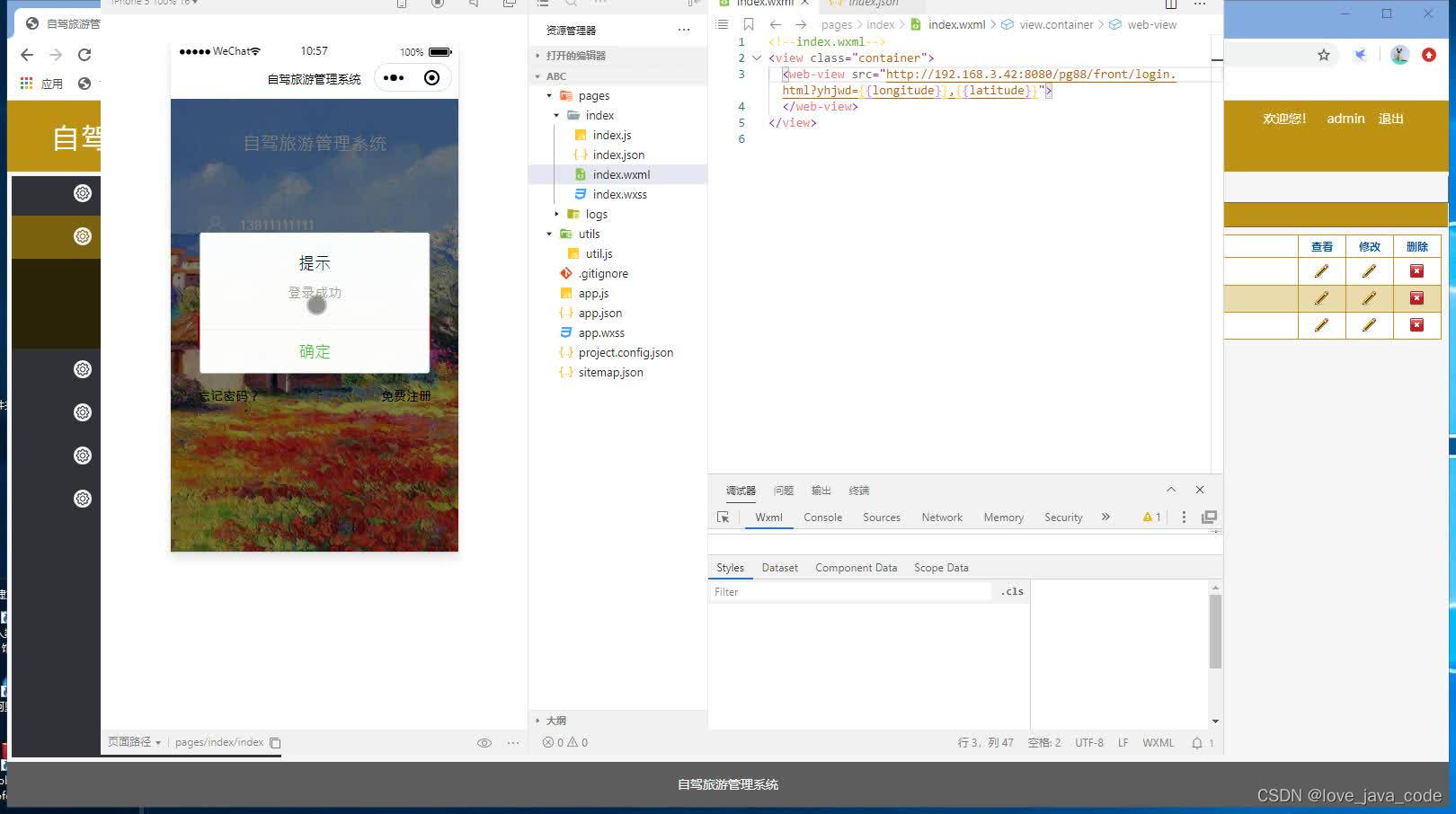Screen dimensions: 1456x814
Task: Click the highlighted gear item in admin sidebar
Action: (83, 236)
